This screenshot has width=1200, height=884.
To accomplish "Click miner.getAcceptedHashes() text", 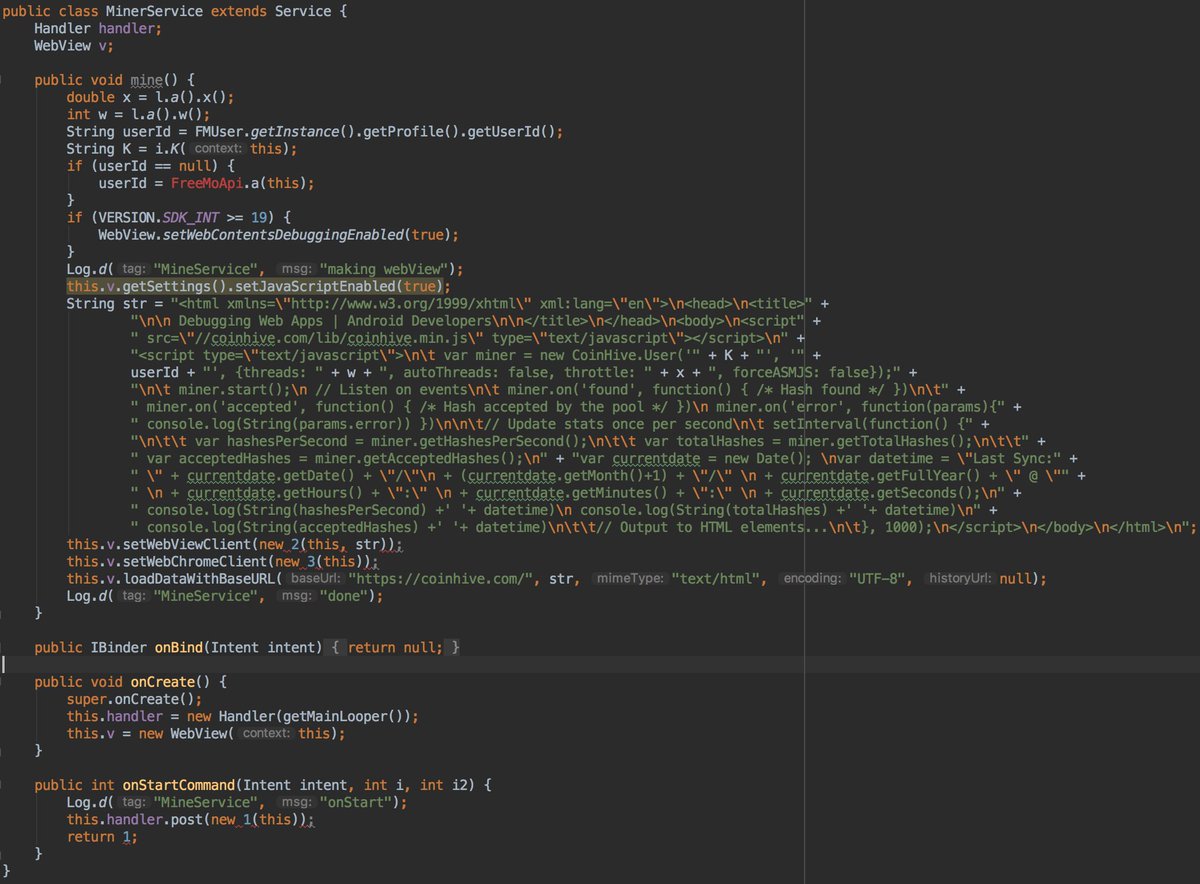I will pyautogui.click(x=415, y=459).
